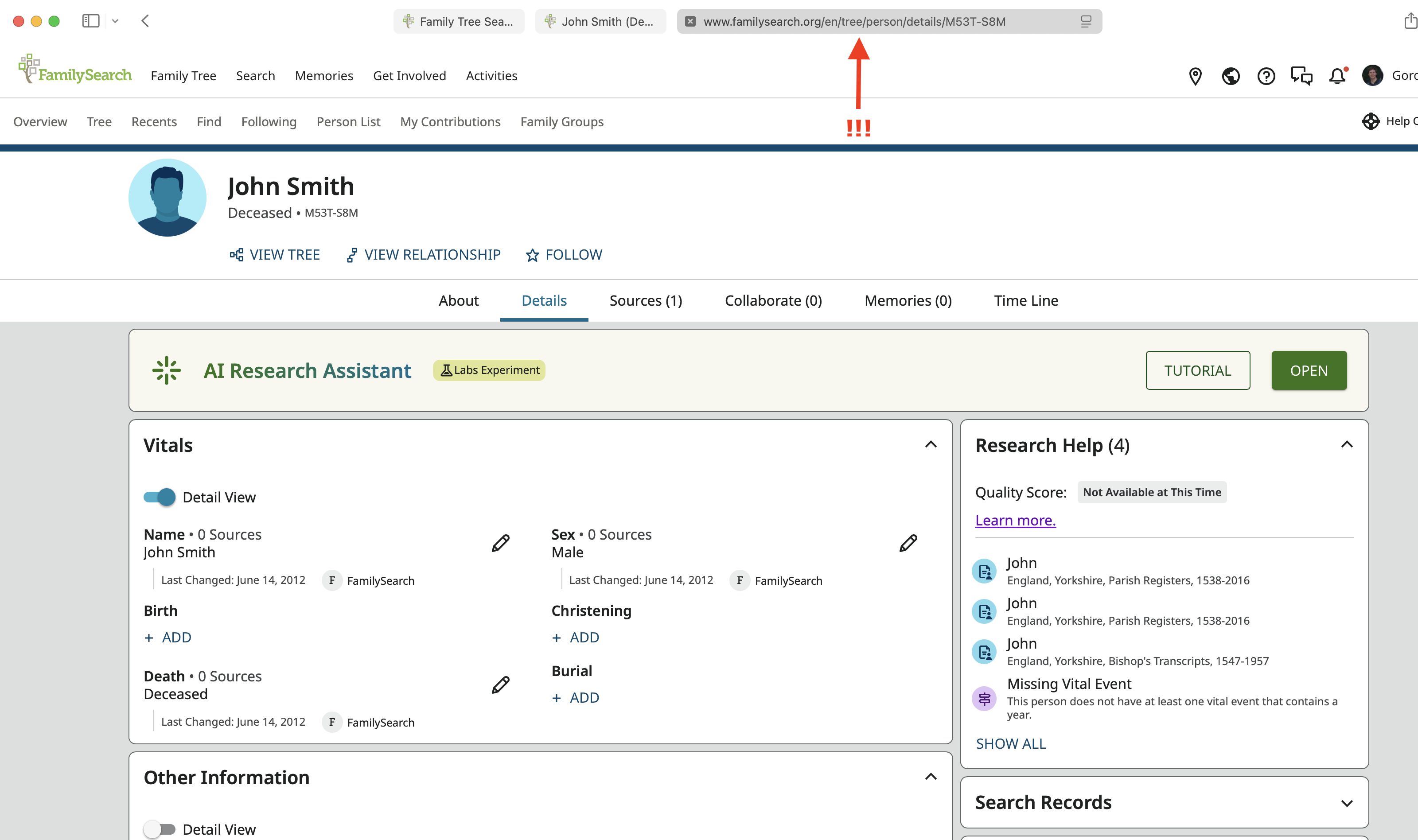1418x840 pixels.
Task: Click VIEW RELATIONSHIP button
Action: [x=424, y=255]
